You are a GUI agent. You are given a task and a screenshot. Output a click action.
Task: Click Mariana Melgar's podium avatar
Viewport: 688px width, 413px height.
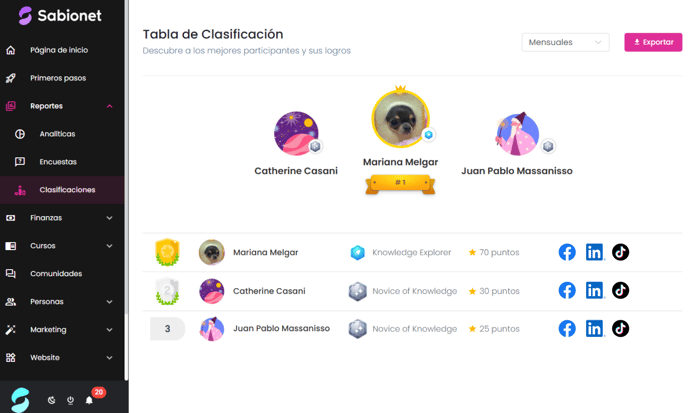tap(401, 119)
